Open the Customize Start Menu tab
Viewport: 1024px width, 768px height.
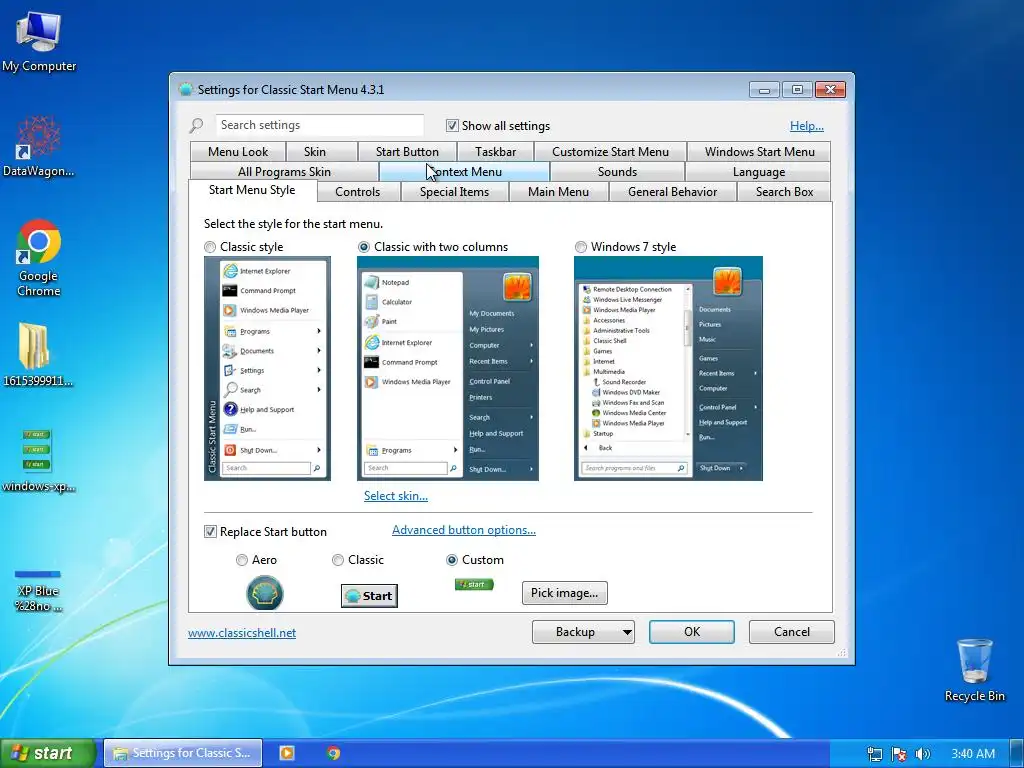[x=610, y=152]
